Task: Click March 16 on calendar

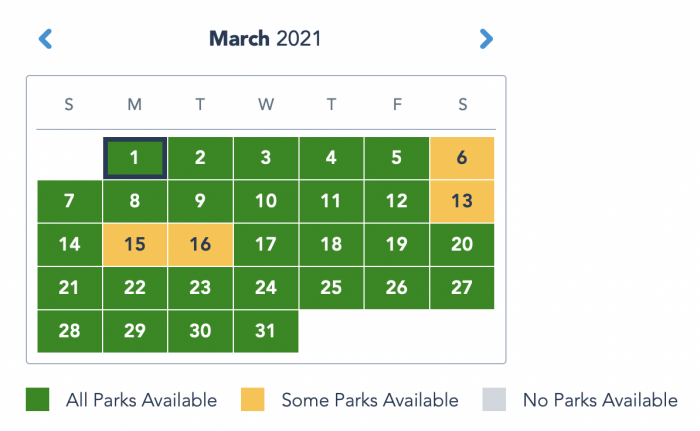Action: coord(200,244)
